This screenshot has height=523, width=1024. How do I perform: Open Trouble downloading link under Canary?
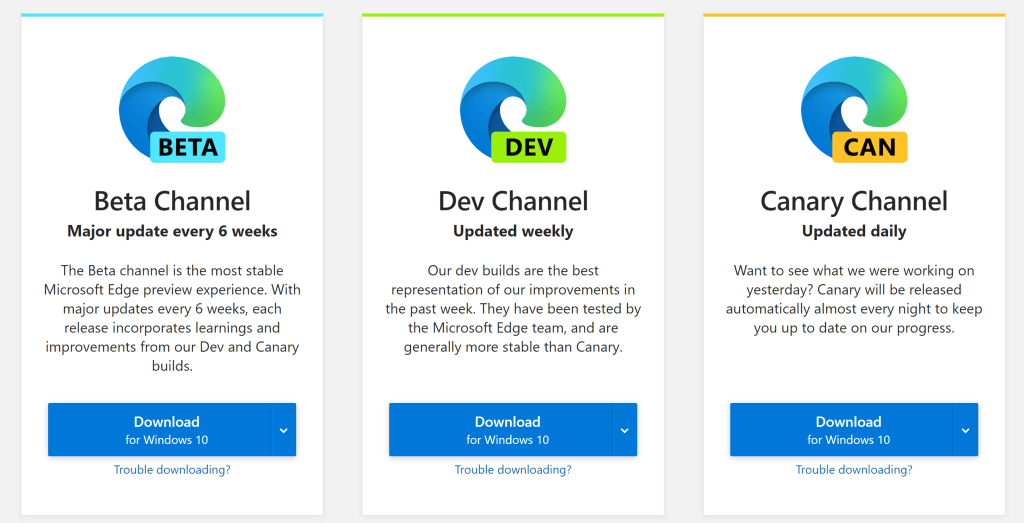click(x=854, y=469)
